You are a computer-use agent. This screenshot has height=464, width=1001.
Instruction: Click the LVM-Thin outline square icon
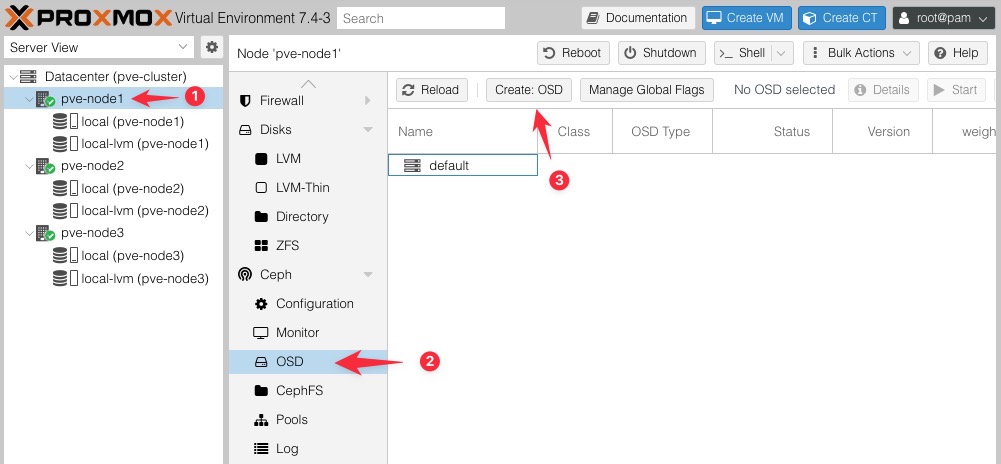261,188
